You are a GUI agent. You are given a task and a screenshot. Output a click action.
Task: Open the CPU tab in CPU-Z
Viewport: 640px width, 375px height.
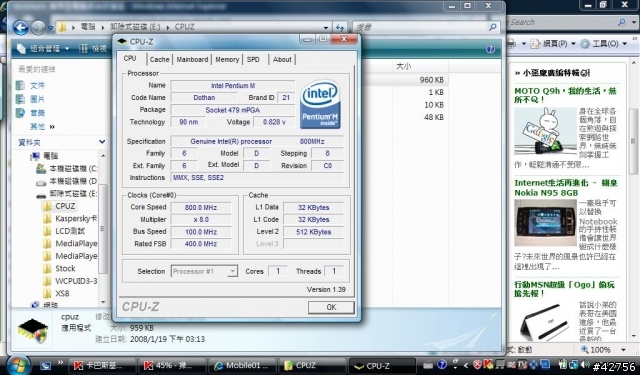[130, 58]
